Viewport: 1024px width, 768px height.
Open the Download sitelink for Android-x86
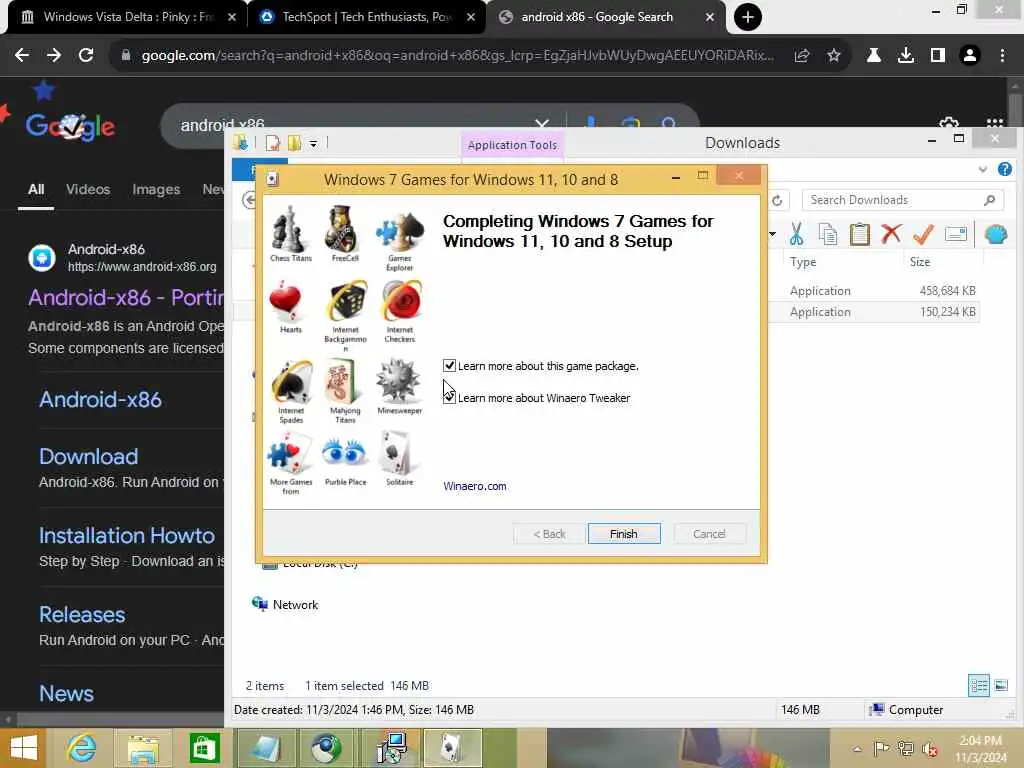89,456
